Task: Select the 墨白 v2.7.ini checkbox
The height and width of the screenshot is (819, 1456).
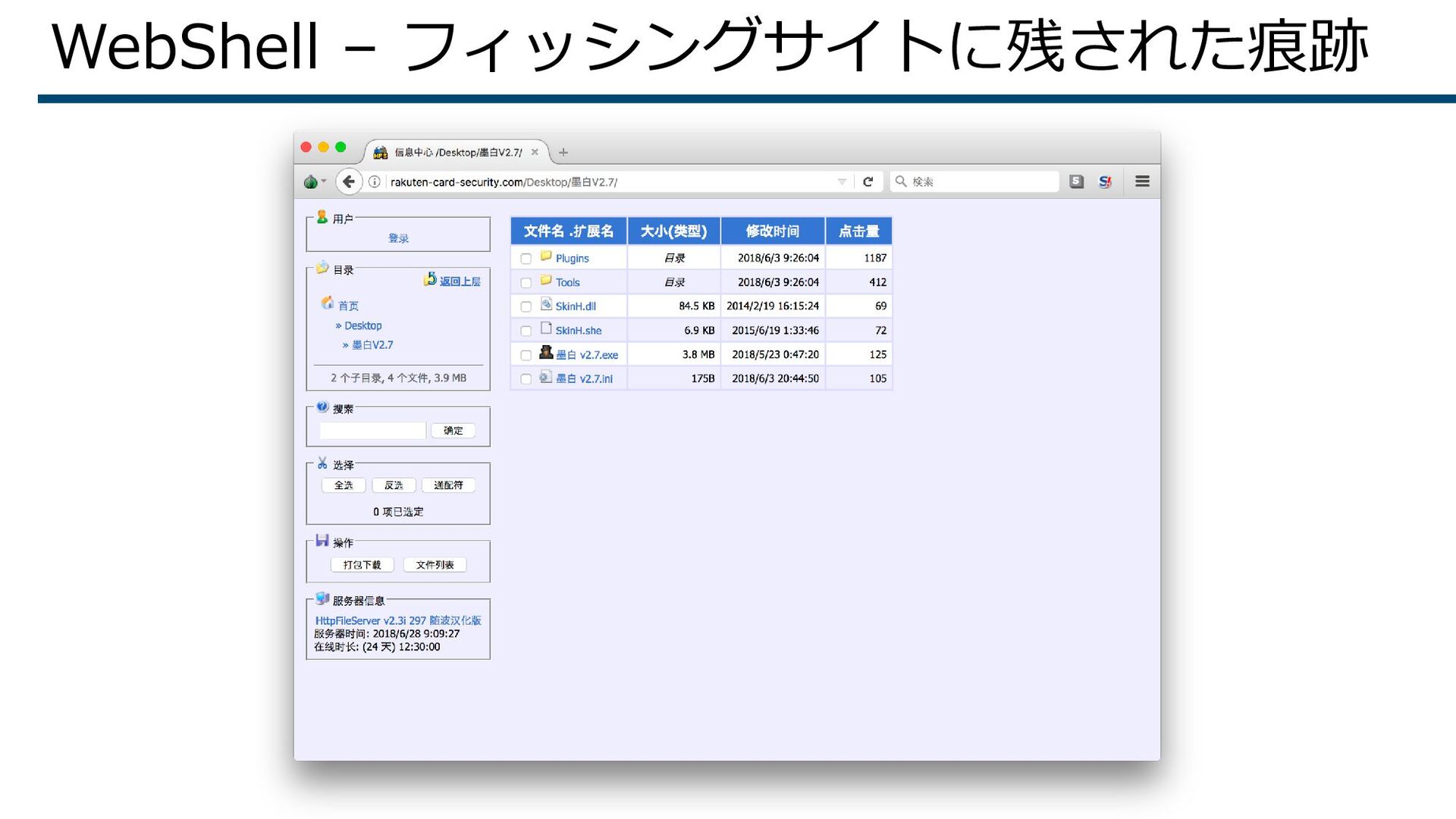Action: click(x=526, y=379)
